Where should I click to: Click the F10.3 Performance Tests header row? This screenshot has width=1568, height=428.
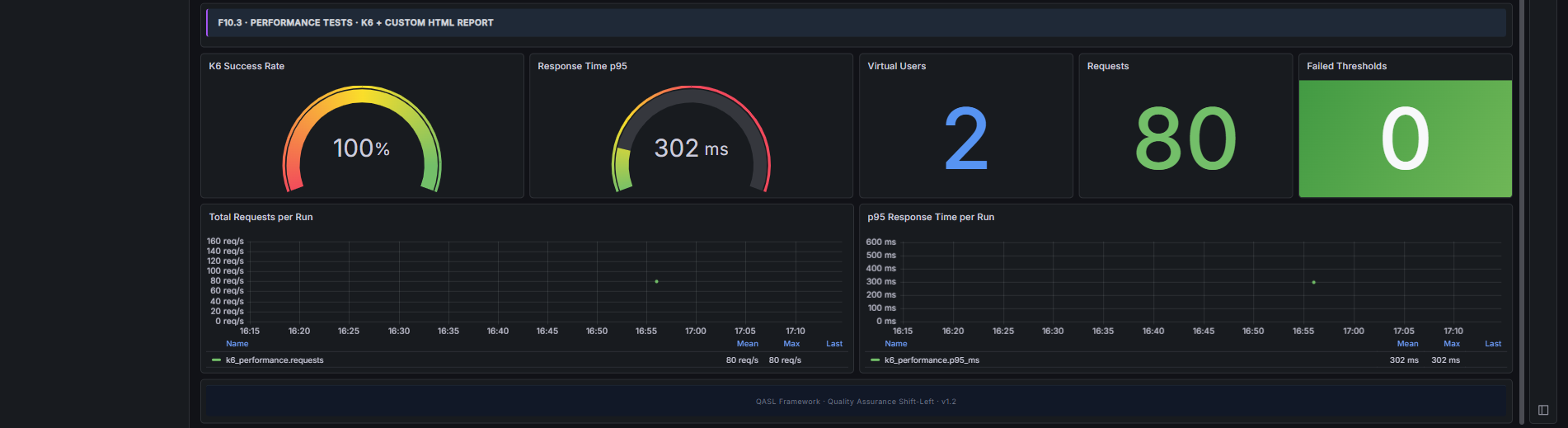pos(856,23)
